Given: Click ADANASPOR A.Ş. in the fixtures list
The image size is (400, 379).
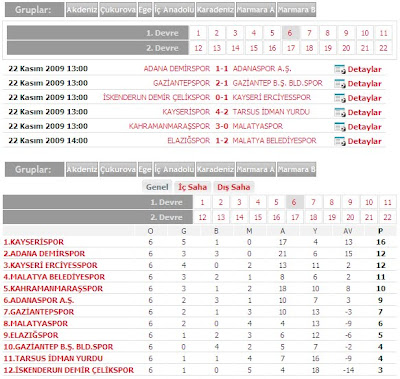Looking at the screenshot, I should (x=262, y=69).
